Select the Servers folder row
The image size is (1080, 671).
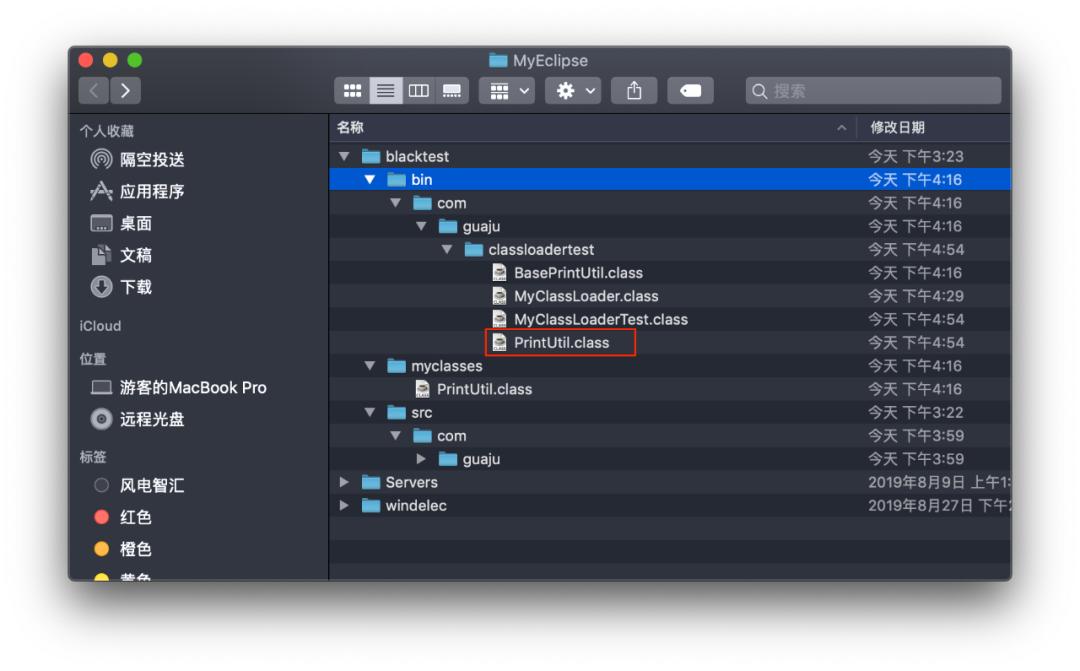coord(669,482)
